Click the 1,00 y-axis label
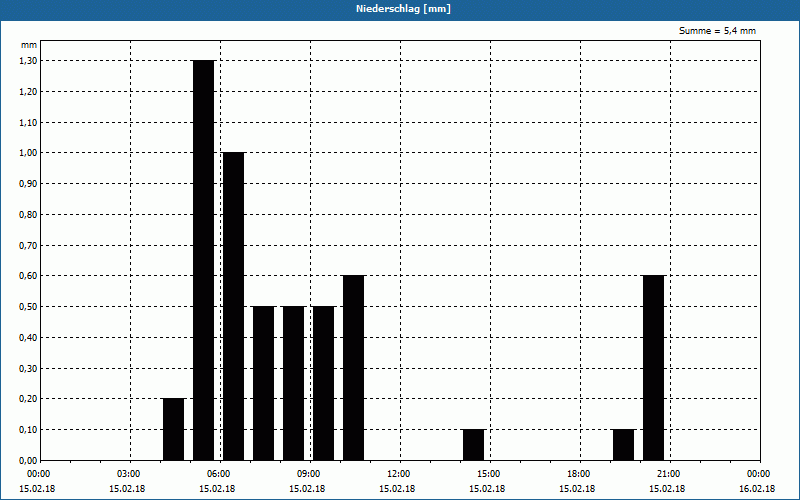800x500 pixels. [28, 153]
